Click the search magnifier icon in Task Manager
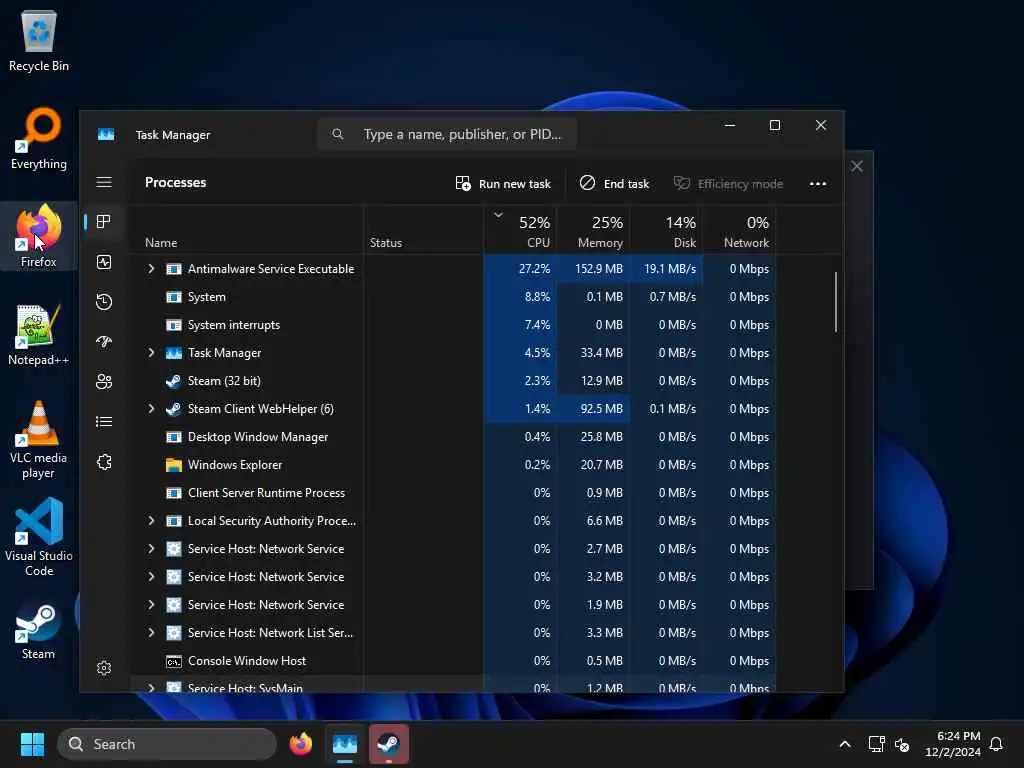The height and width of the screenshot is (768, 1024). [x=338, y=135]
